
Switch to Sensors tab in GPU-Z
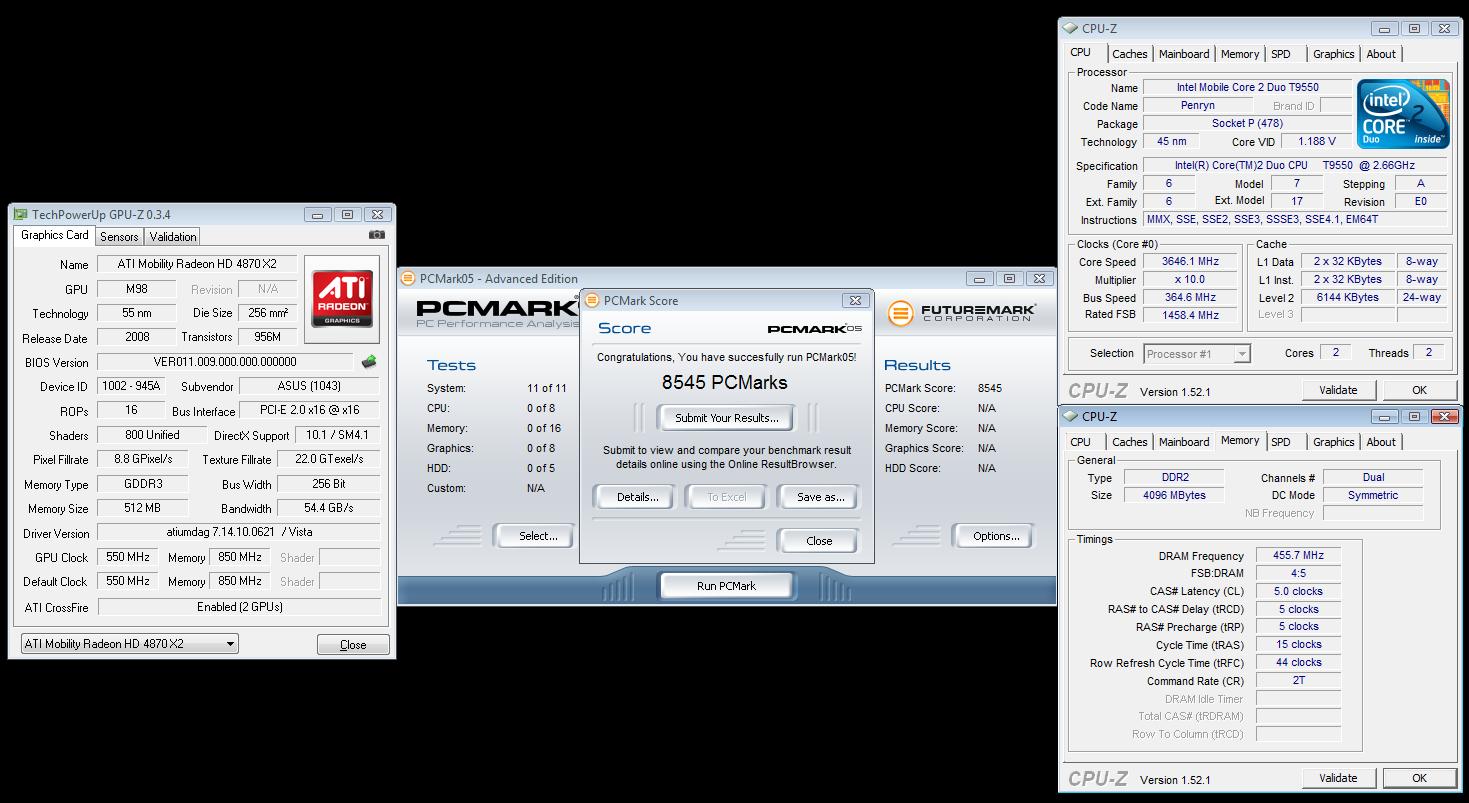pos(119,237)
